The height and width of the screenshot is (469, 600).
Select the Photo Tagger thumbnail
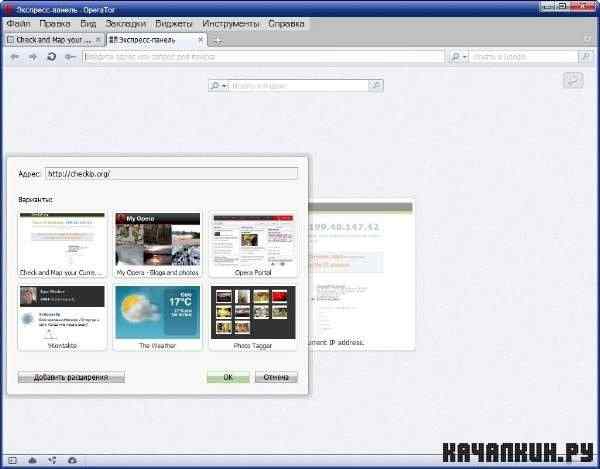253,318
